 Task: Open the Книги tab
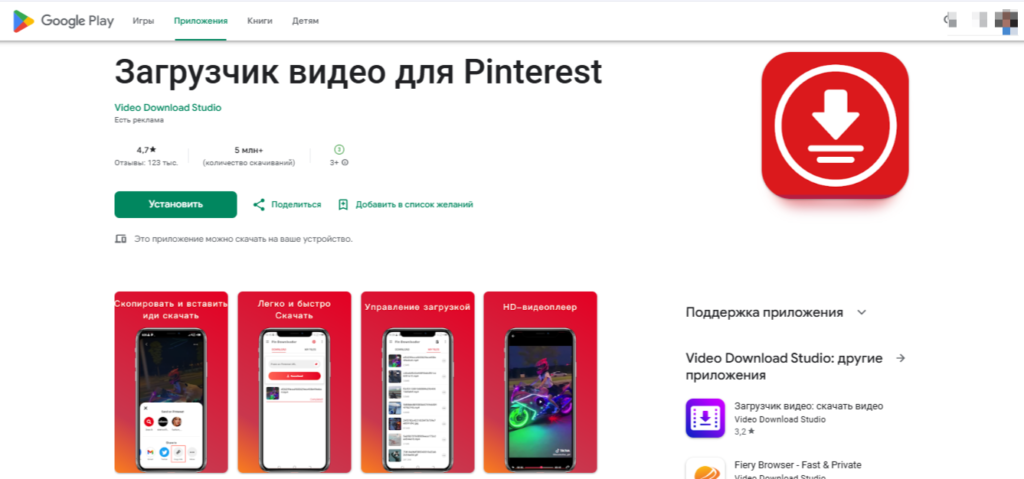(260, 21)
